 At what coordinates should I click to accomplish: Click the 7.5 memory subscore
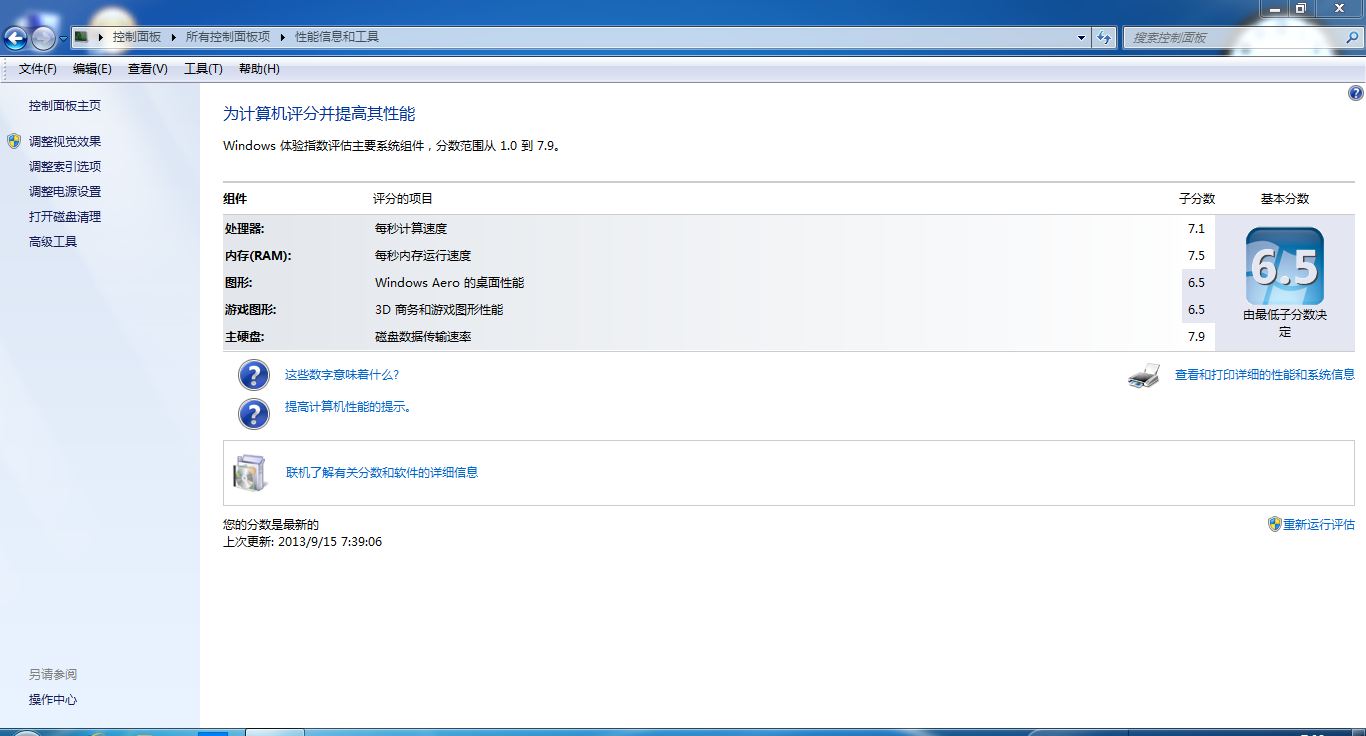coord(1197,256)
